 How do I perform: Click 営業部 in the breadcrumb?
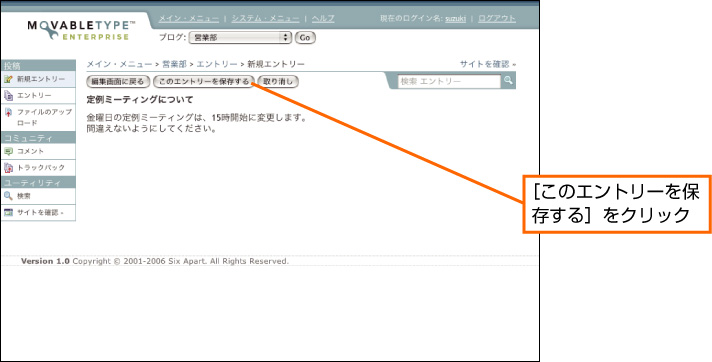coord(174,64)
